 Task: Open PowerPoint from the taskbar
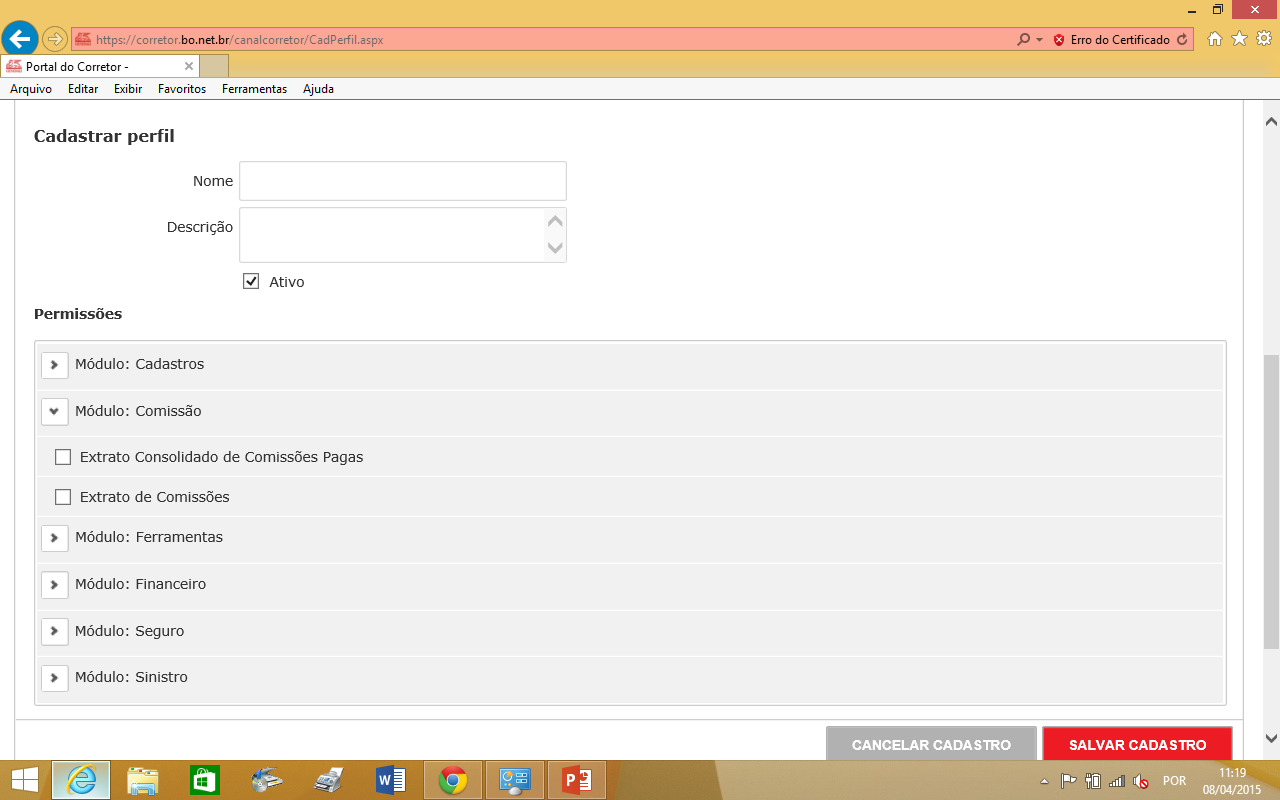pyautogui.click(x=577, y=780)
